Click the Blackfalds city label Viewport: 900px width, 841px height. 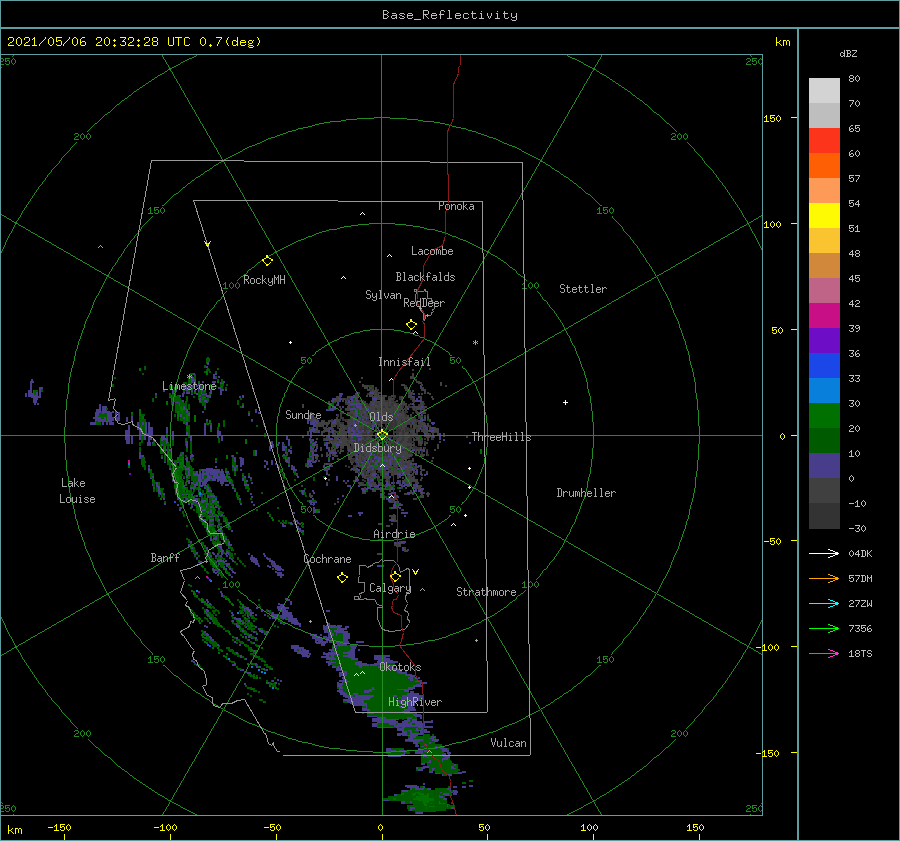pyautogui.click(x=425, y=277)
